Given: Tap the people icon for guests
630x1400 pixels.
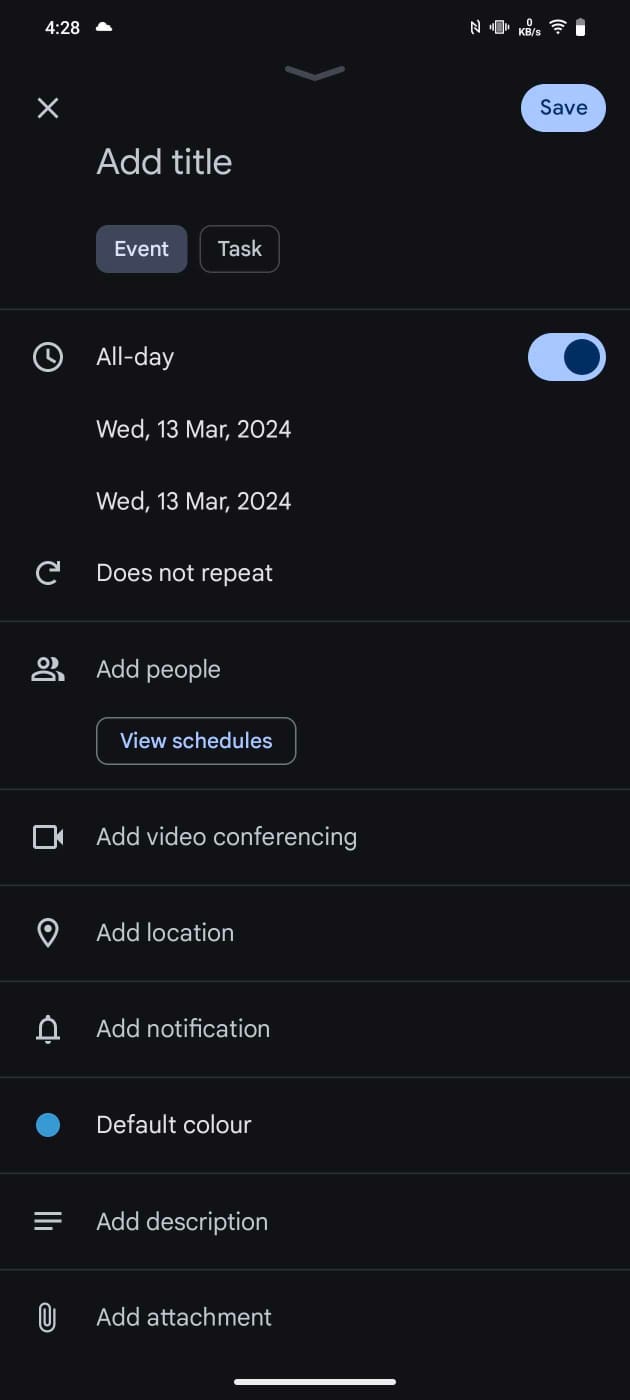Looking at the screenshot, I should [47, 669].
